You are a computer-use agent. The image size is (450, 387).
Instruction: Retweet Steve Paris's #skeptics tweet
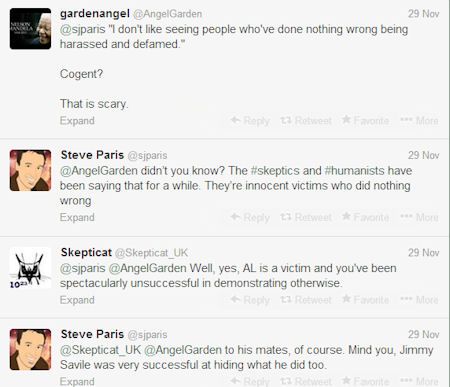click(x=306, y=217)
